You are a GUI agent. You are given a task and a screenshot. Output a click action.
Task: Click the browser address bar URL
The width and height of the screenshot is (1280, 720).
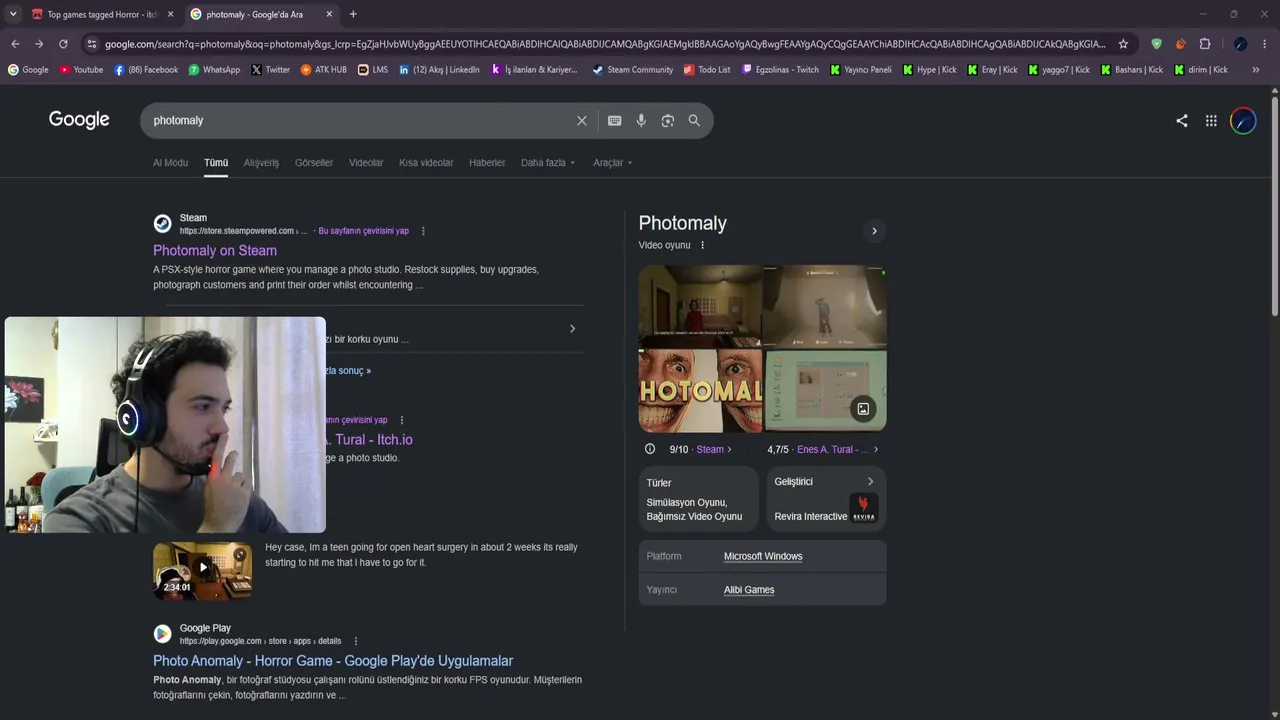[x=605, y=44]
